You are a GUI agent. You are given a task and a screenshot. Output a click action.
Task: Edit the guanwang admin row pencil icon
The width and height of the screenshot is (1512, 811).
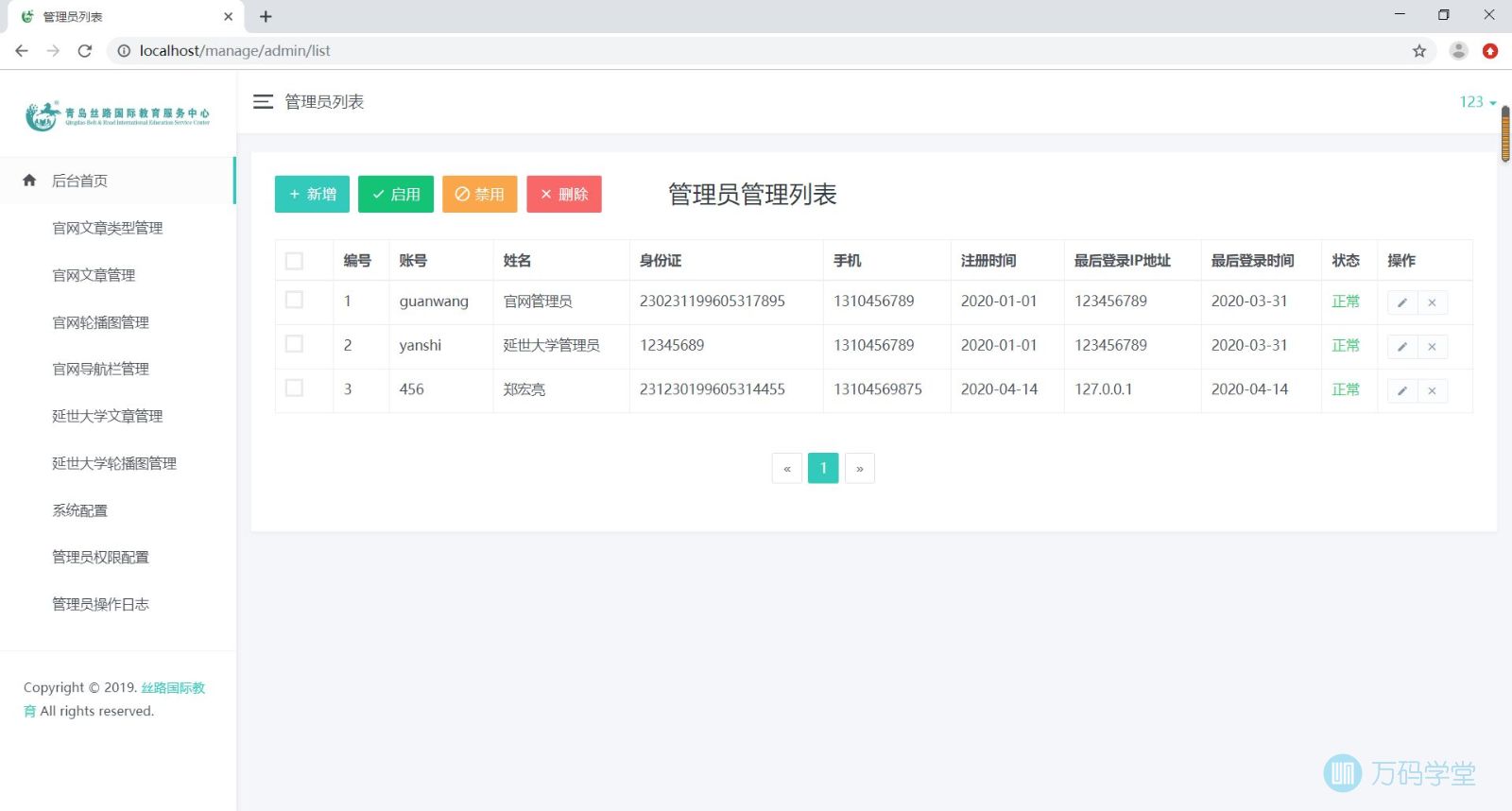(x=1402, y=302)
